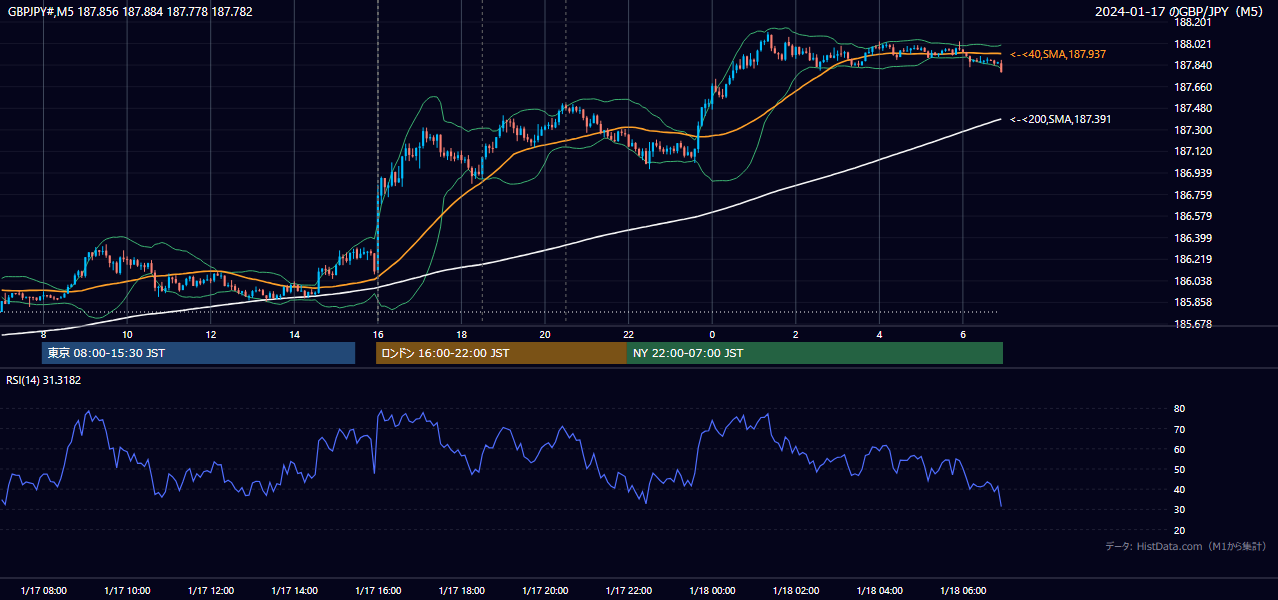Click the 1/18 00:00 time axis label
The image size is (1278, 600).
(x=711, y=590)
